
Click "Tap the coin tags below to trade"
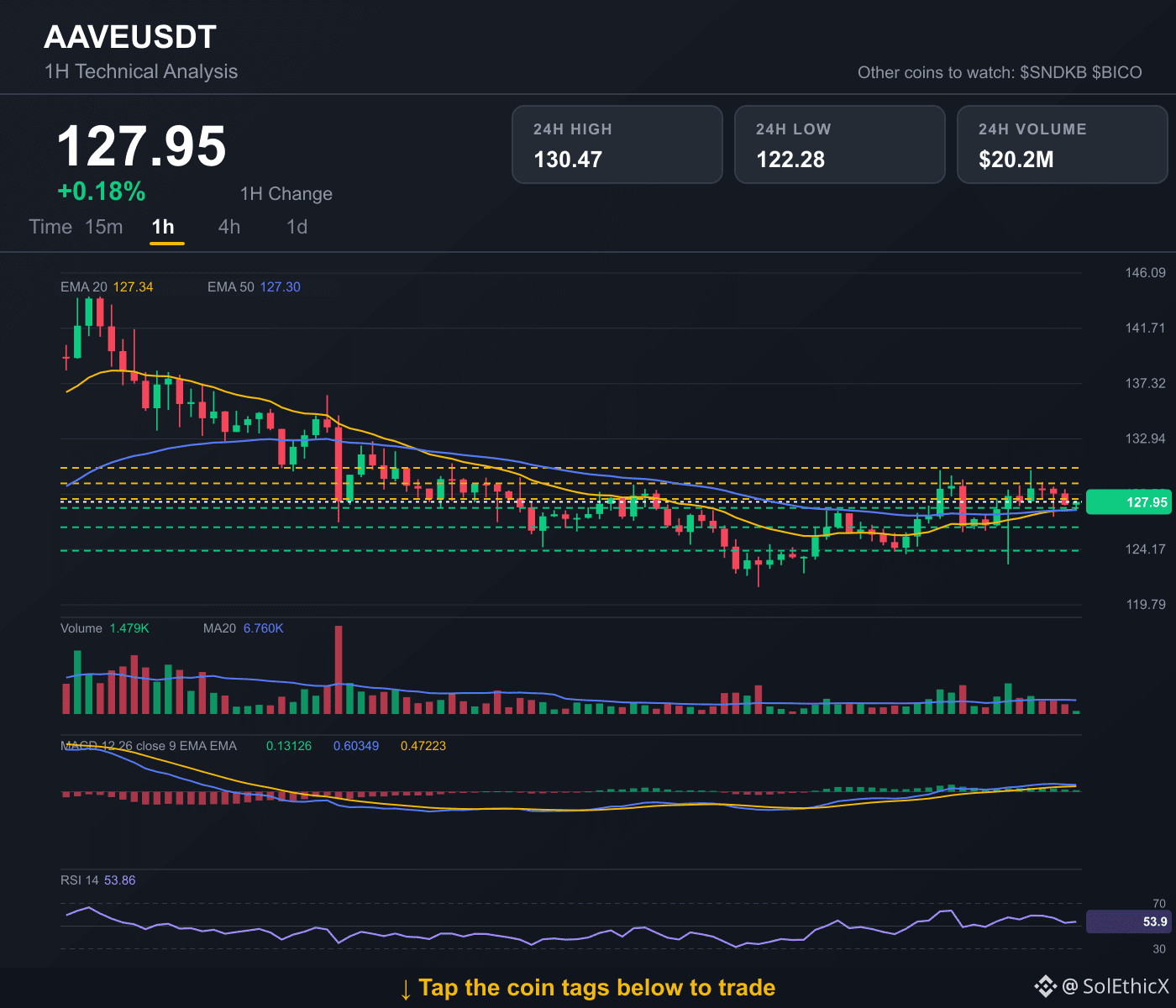click(x=596, y=988)
